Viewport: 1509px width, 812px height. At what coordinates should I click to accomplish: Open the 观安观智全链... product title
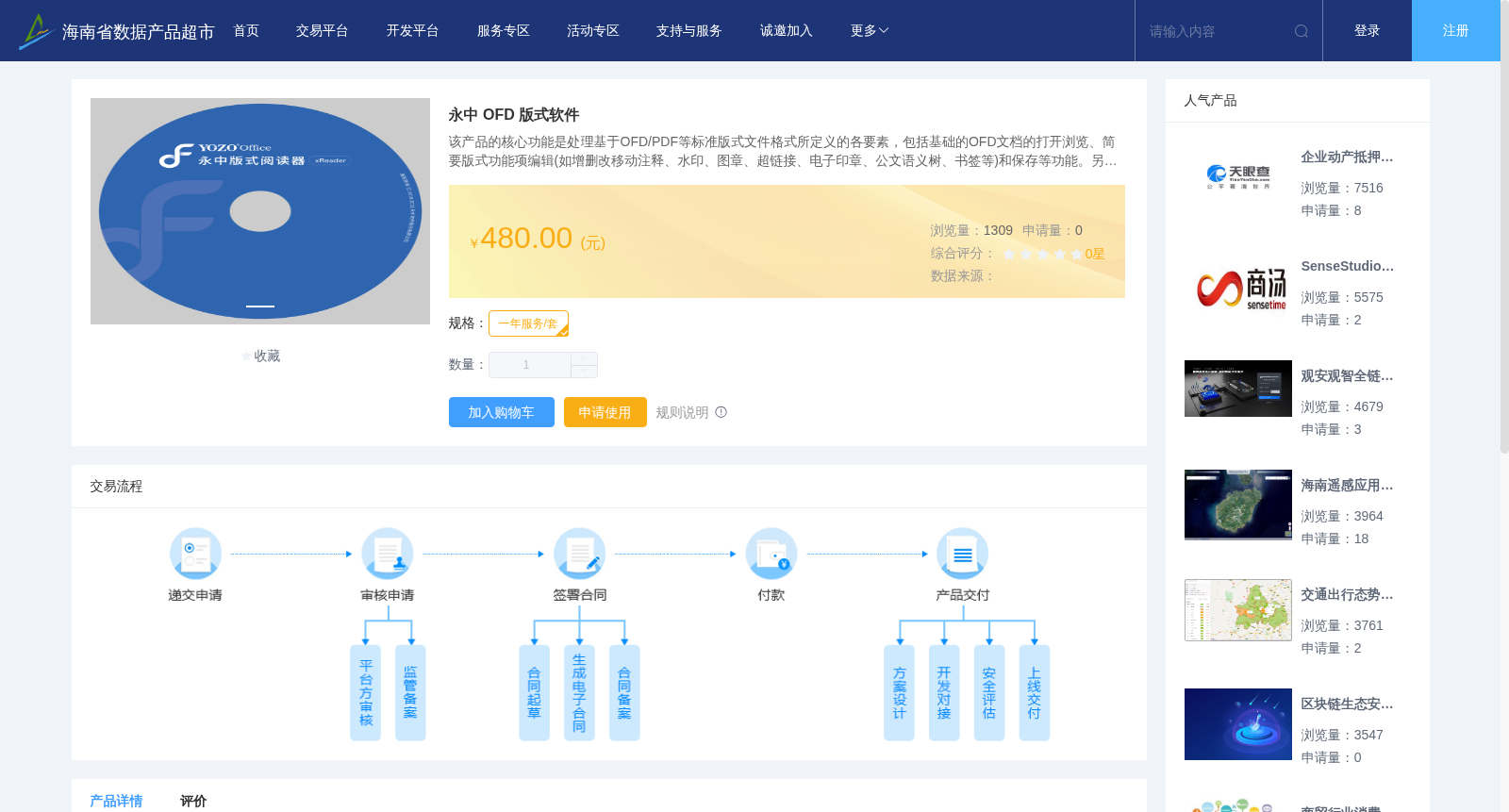tap(1347, 376)
